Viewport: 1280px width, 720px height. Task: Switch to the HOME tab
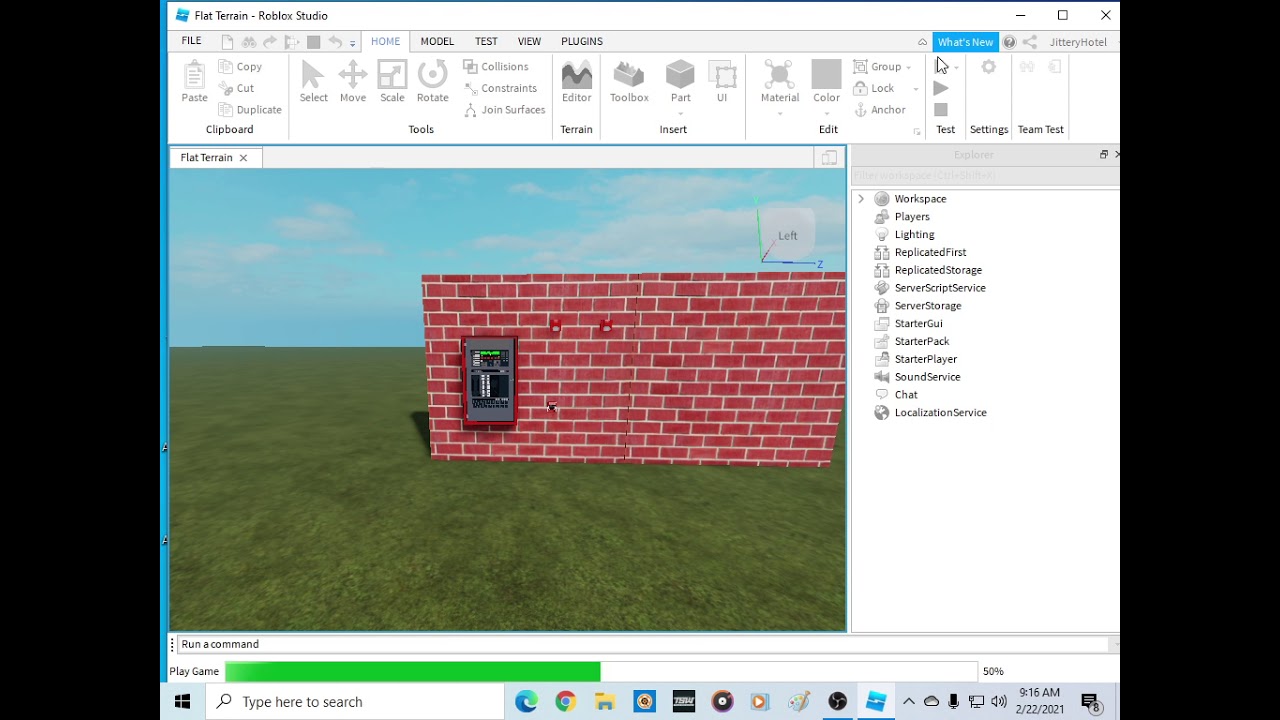click(385, 41)
